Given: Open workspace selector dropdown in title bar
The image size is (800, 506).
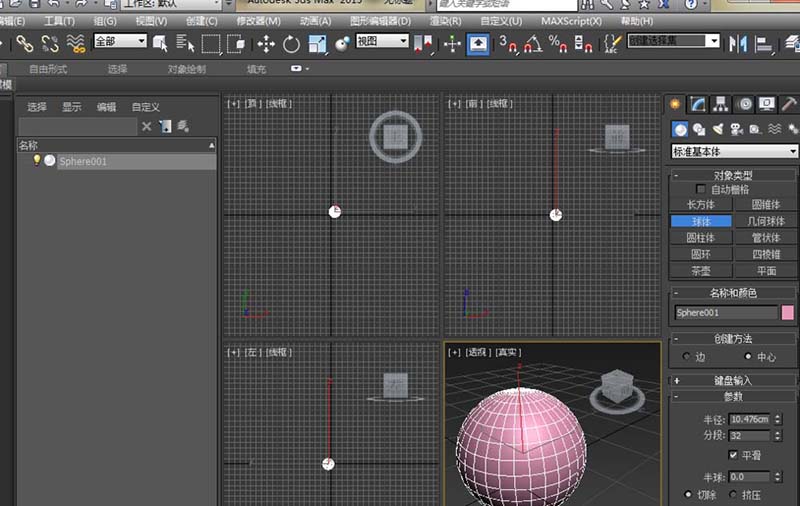Looking at the screenshot, I should pyautogui.click(x=171, y=4).
